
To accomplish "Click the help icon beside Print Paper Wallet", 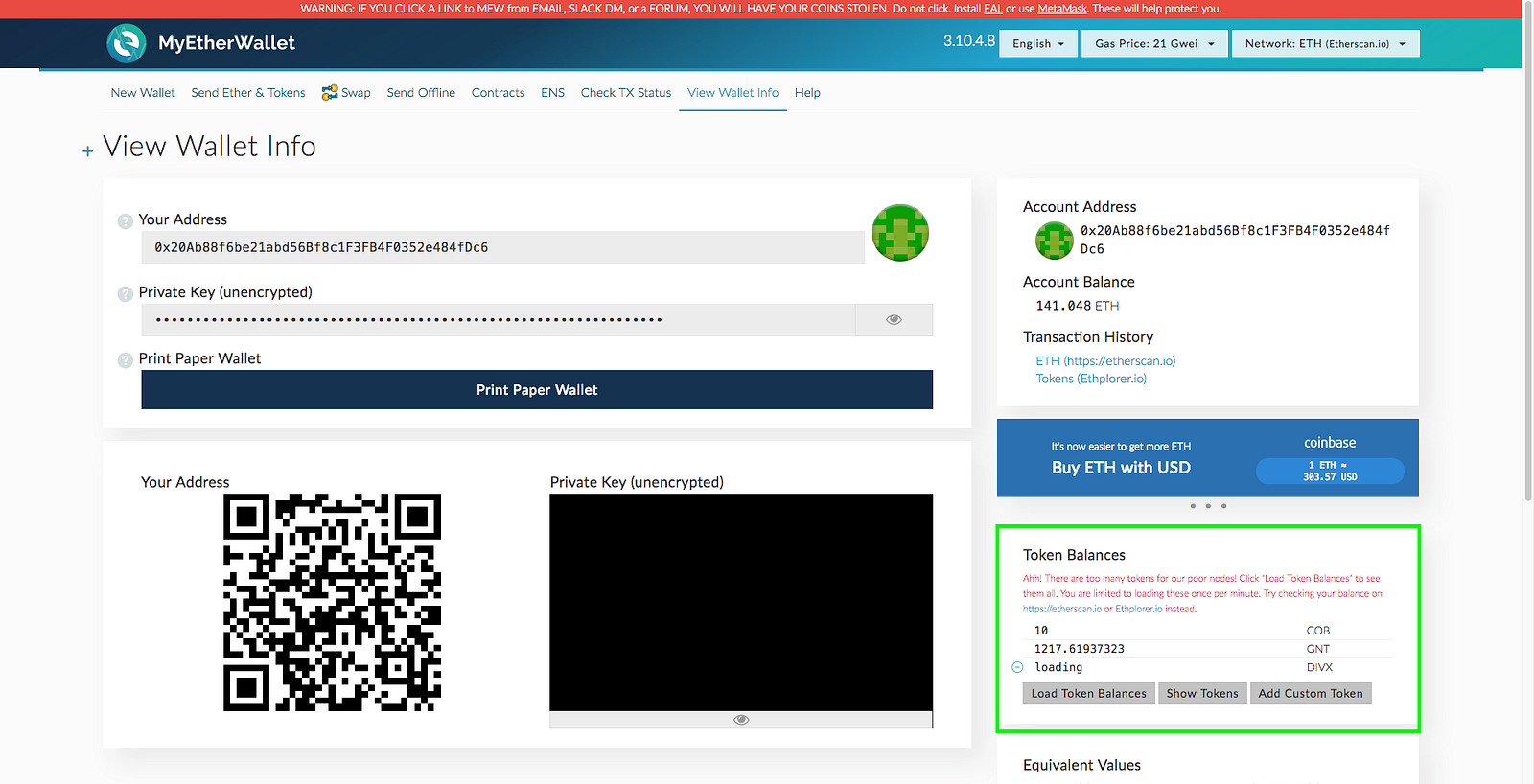I will pos(125,360).
